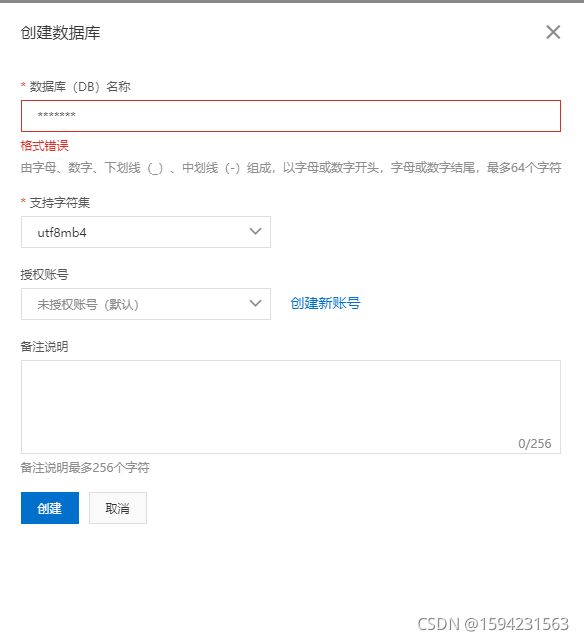Click the blue 创建 button

click(x=50, y=508)
